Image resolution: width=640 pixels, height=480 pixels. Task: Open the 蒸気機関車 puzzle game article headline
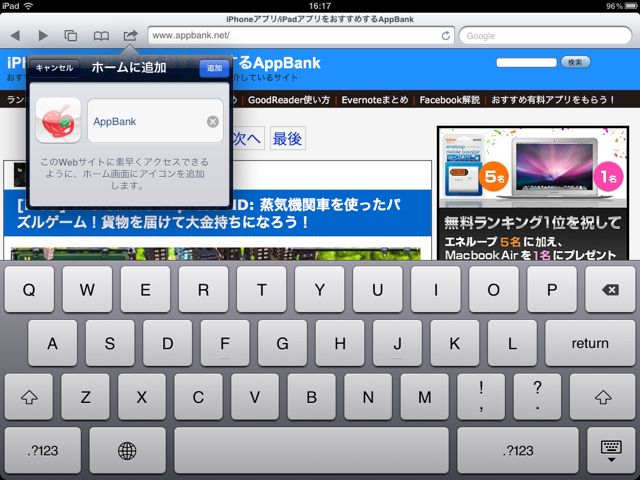[x=218, y=213]
